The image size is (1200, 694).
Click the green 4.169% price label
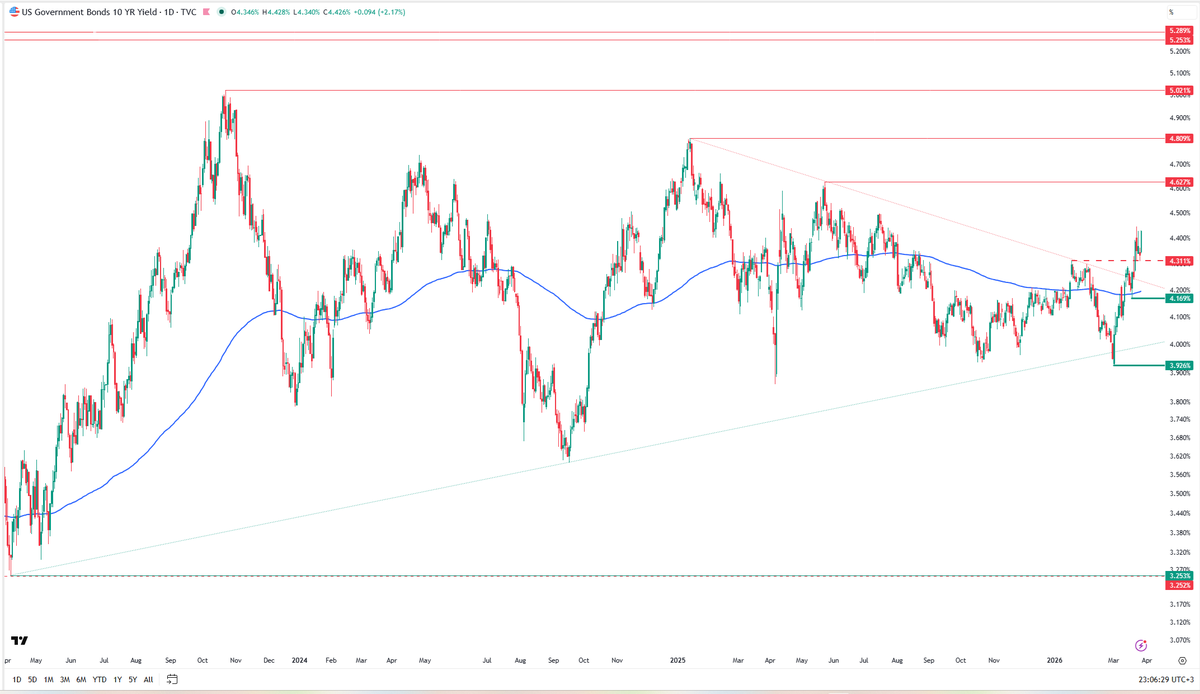(x=1179, y=299)
